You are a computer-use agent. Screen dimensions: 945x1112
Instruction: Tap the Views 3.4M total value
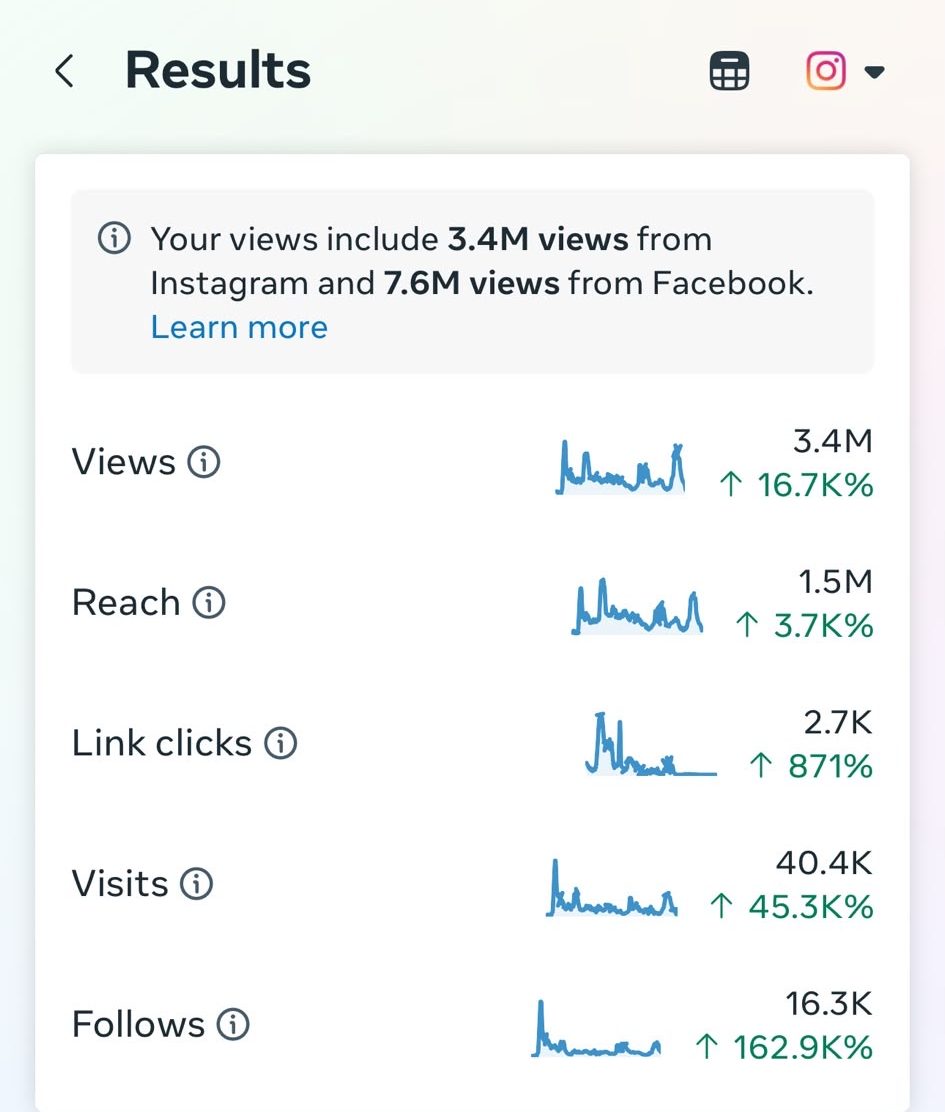833,441
